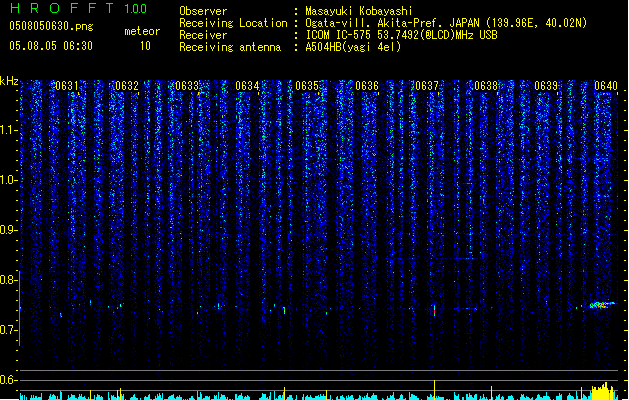Click the date text 05.08.05 06:30
The width and height of the screenshot is (629, 400).
pos(51,46)
